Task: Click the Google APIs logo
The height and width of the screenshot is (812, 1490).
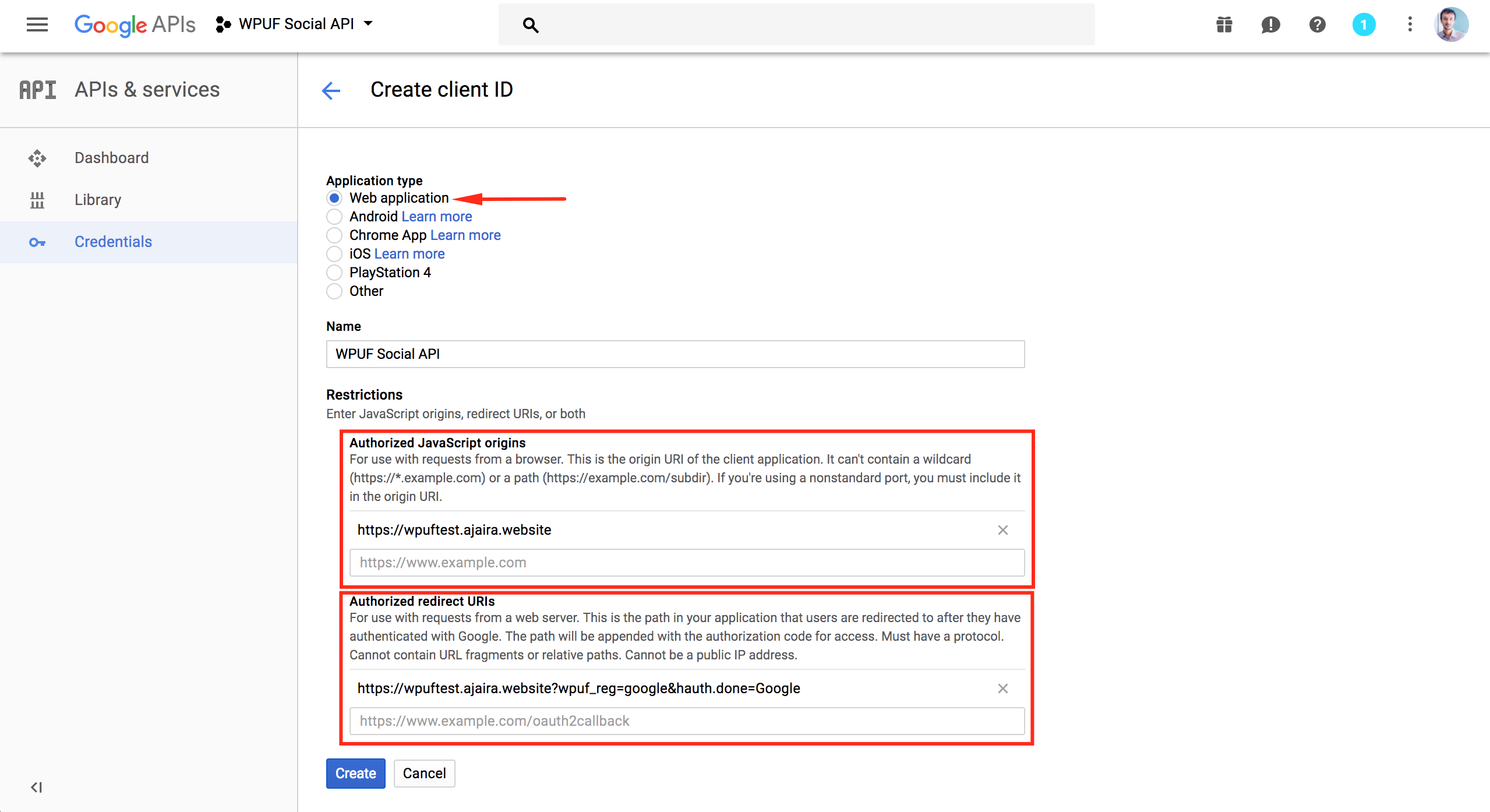Action: pos(135,24)
